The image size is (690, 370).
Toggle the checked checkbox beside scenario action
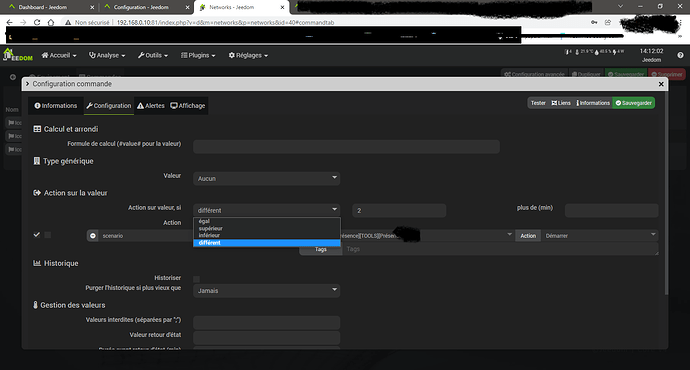pyautogui.click(x=37, y=235)
